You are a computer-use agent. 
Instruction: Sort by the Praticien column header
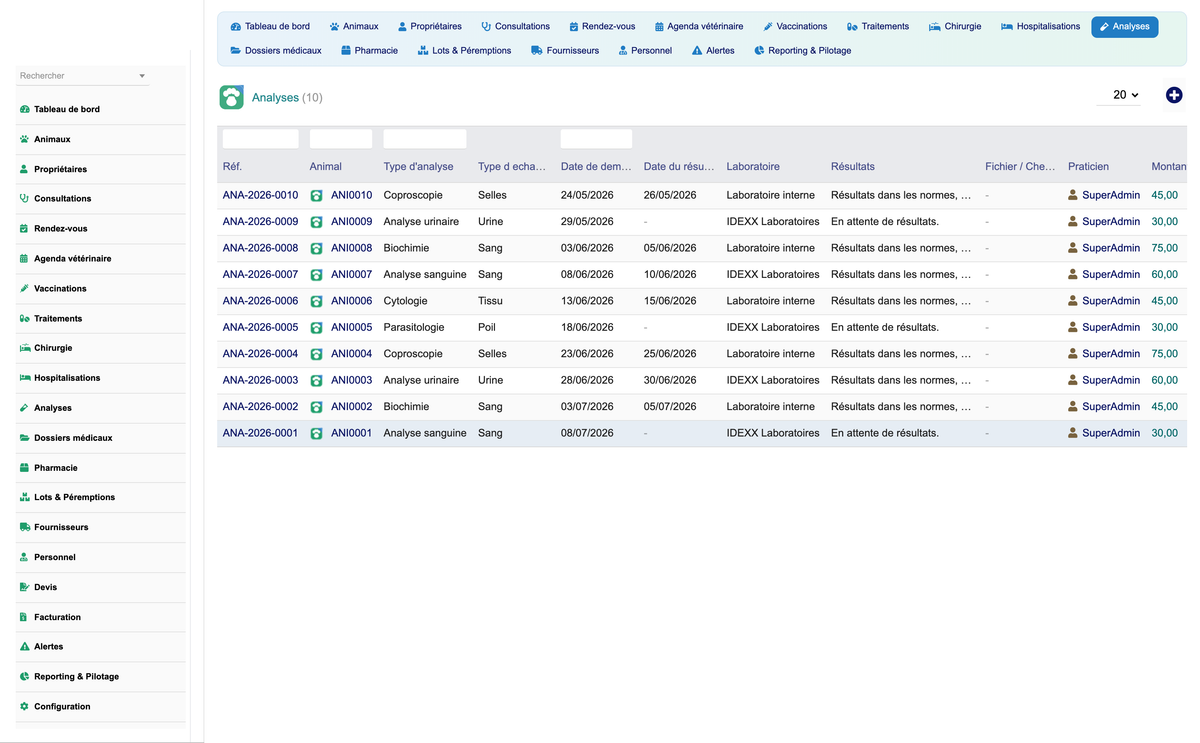point(1088,167)
